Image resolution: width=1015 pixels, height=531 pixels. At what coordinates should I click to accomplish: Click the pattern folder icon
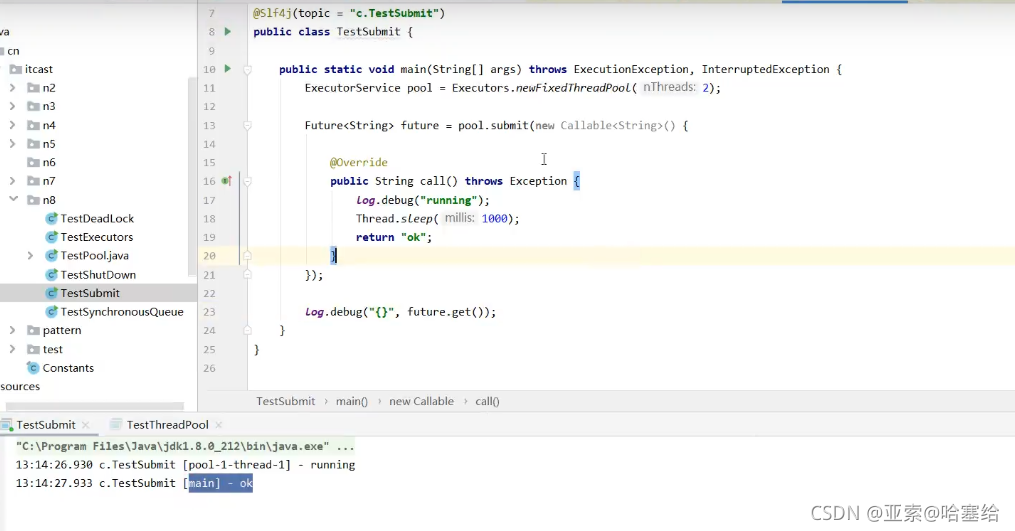[33, 330]
